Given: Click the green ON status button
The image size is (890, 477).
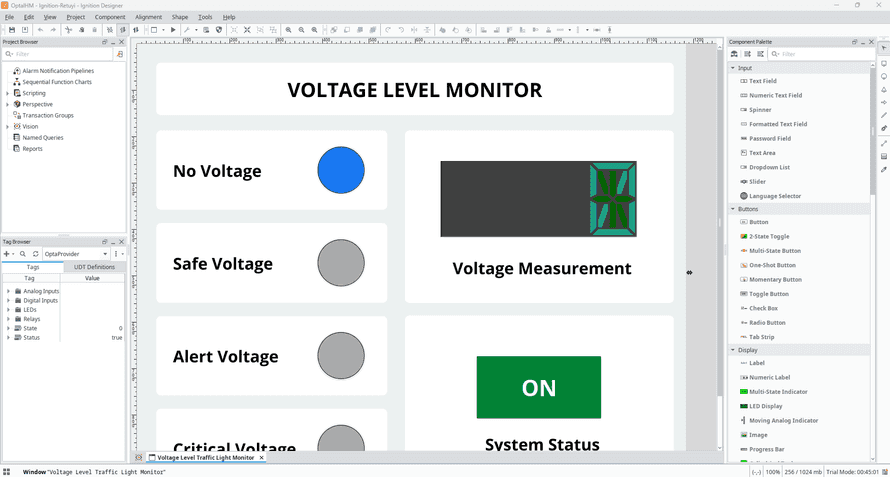Looking at the screenshot, I should pyautogui.click(x=538, y=387).
